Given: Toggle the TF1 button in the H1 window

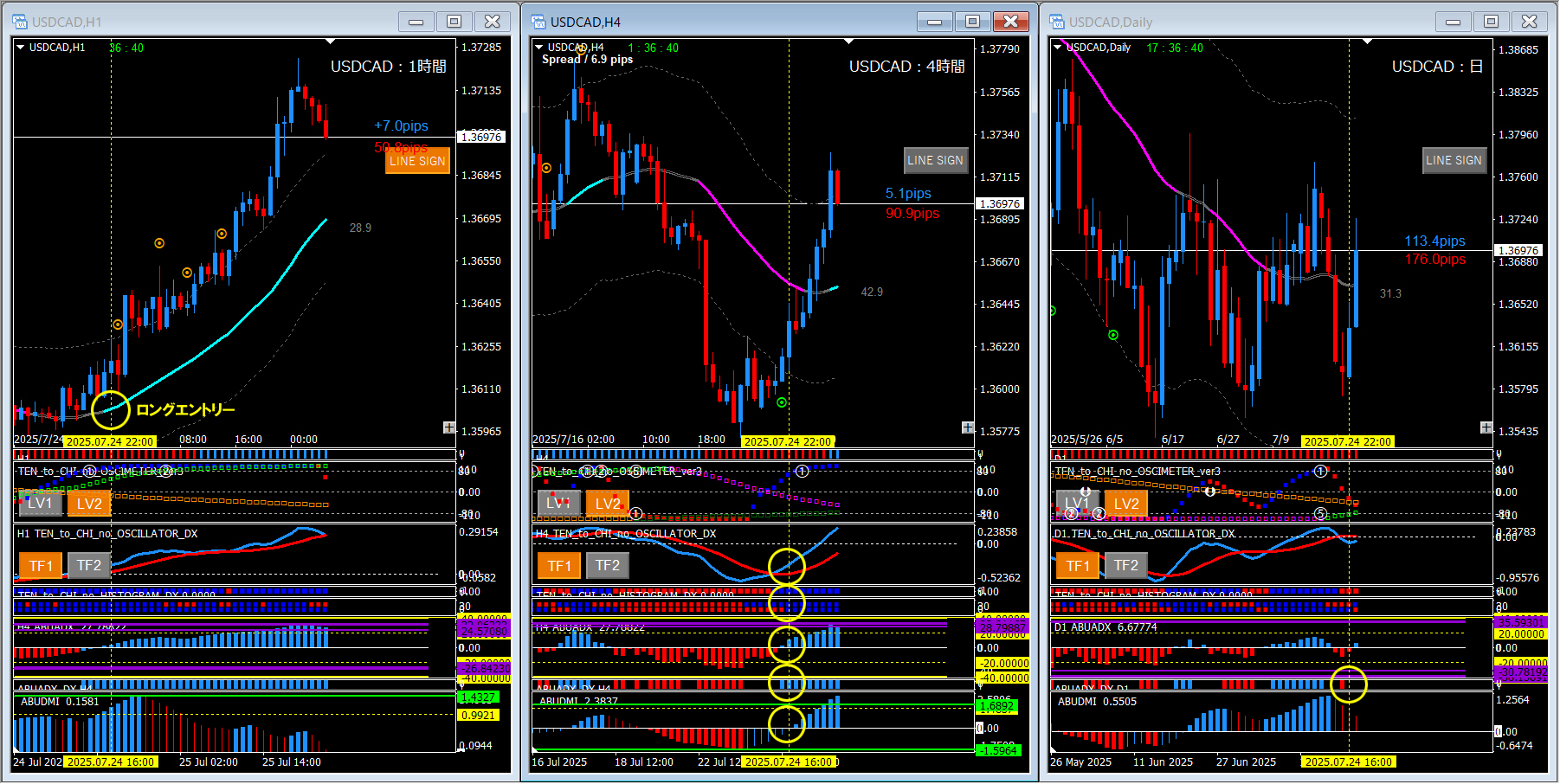Looking at the screenshot, I should [x=41, y=566].
